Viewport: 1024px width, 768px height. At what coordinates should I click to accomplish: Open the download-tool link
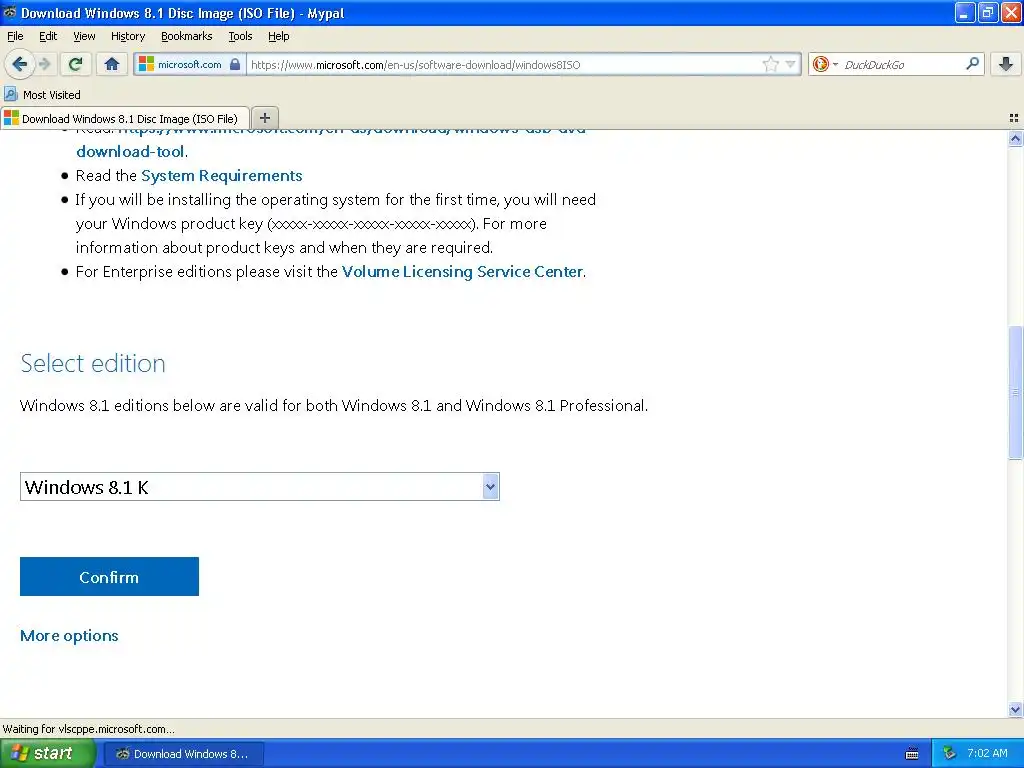tap(130, 152)
